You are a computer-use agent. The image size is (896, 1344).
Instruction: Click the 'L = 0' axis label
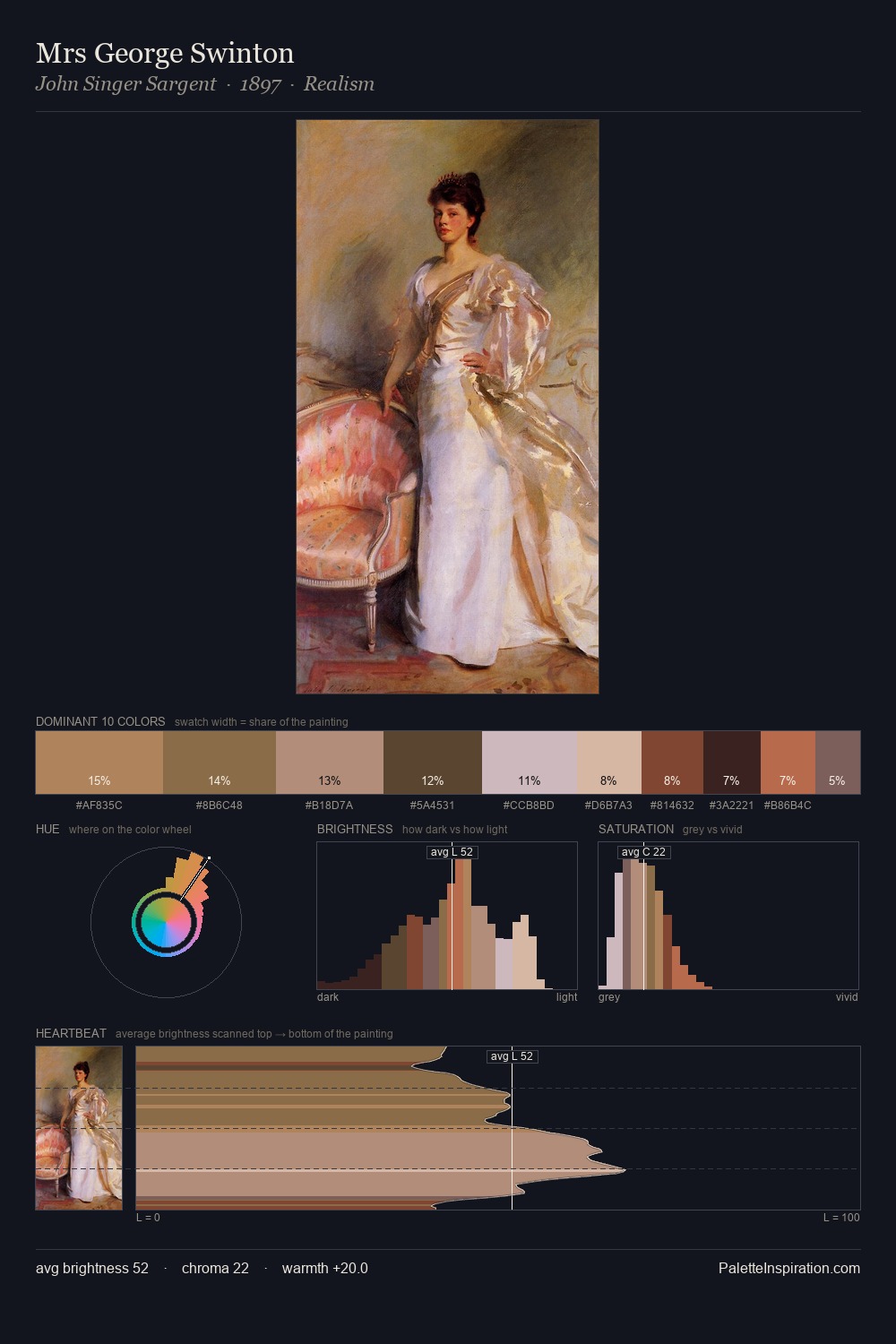click(x=148, y=1218)
